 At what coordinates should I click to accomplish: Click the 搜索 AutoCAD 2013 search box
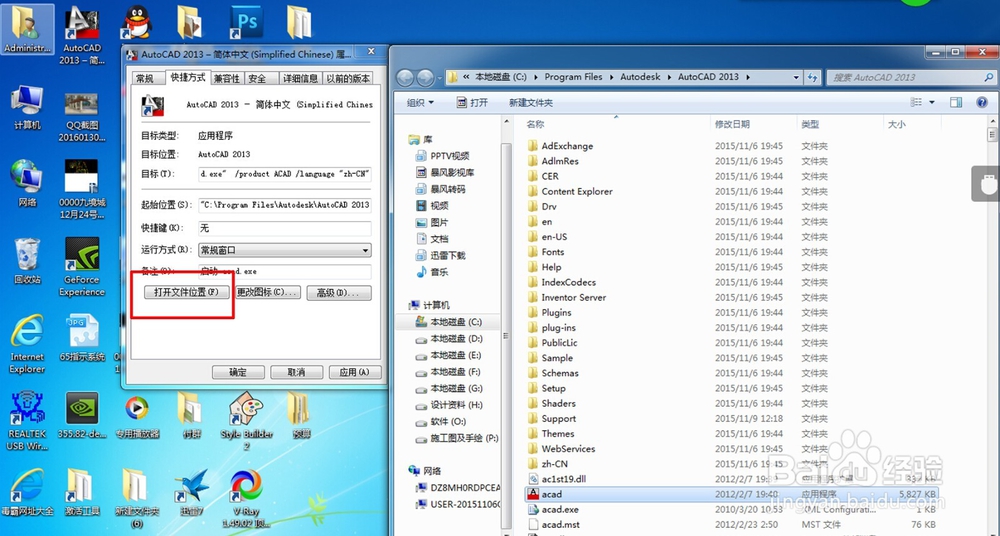(910, 77)
